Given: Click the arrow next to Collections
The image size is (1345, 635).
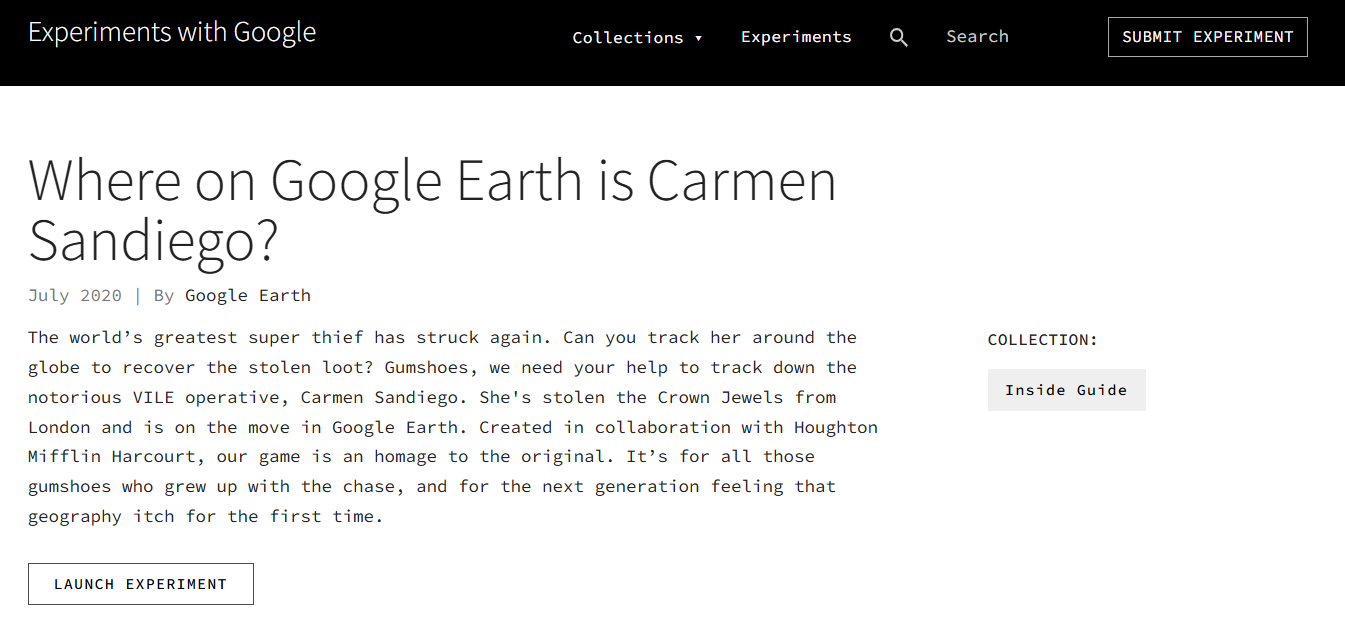Looking at the screenshot, I should (698, 39).
